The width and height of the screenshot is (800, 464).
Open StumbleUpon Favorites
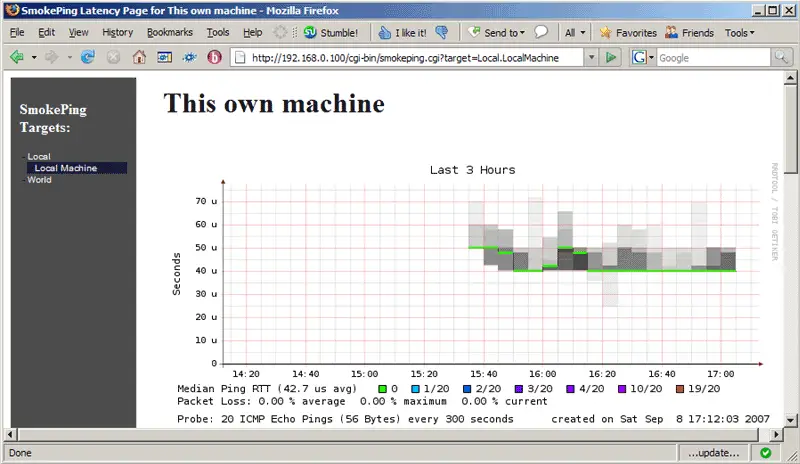(x=628, y=33)
